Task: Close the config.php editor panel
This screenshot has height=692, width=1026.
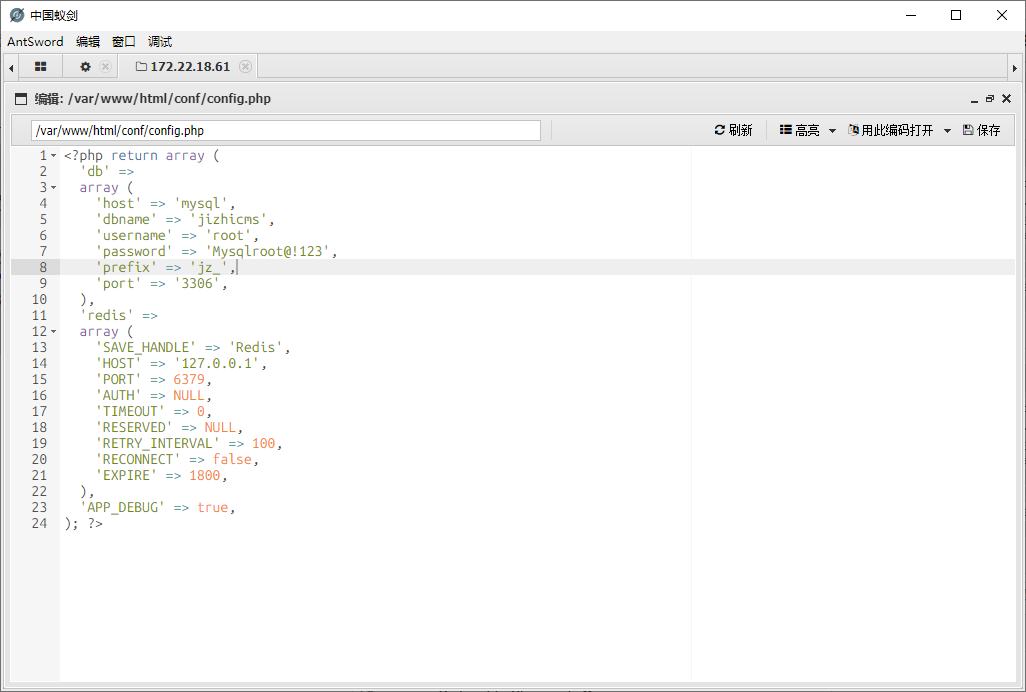Action: (x=1006, y=99)
